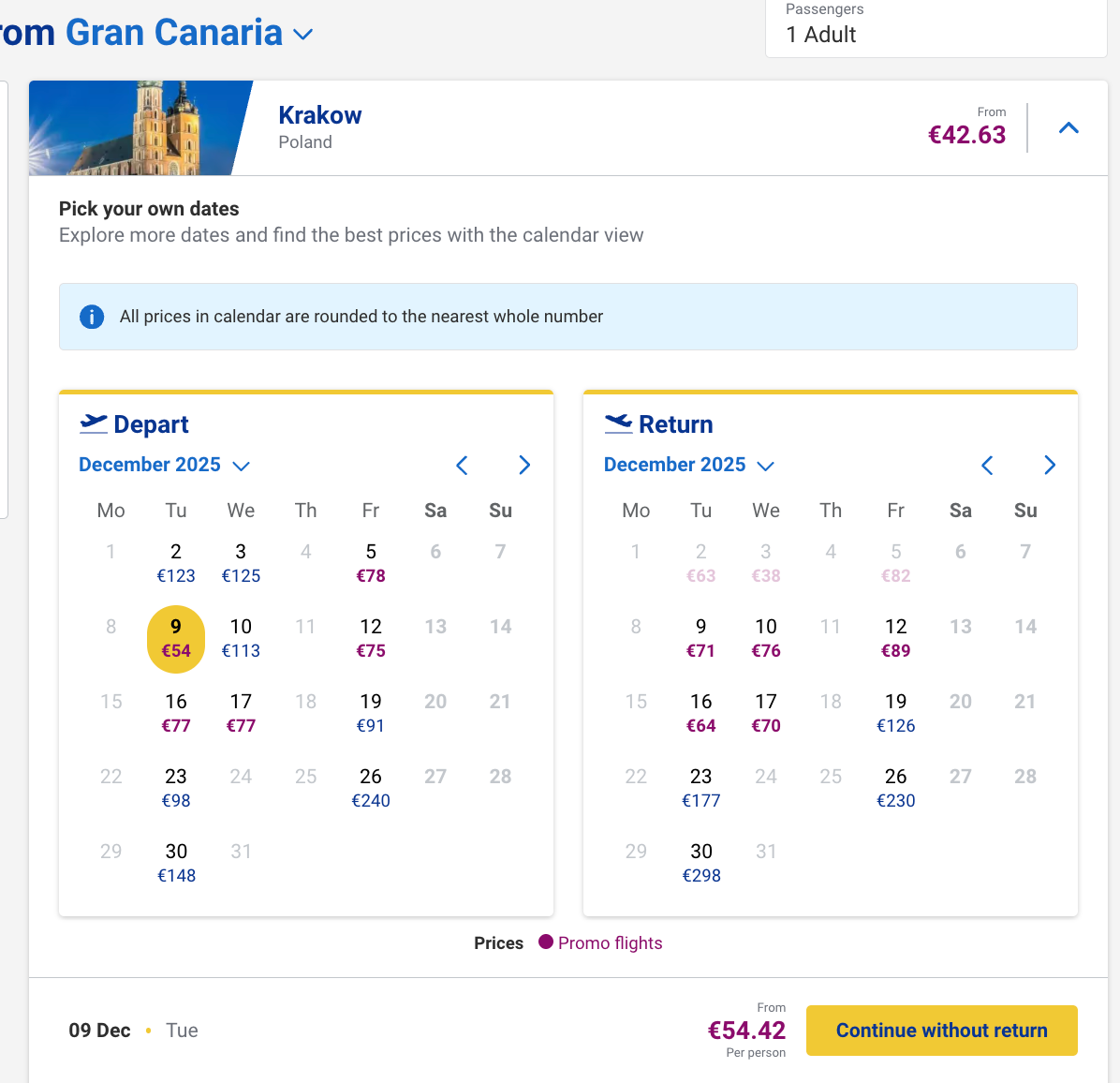
Task: Click Continue without return button
Action: [941, 1031]
